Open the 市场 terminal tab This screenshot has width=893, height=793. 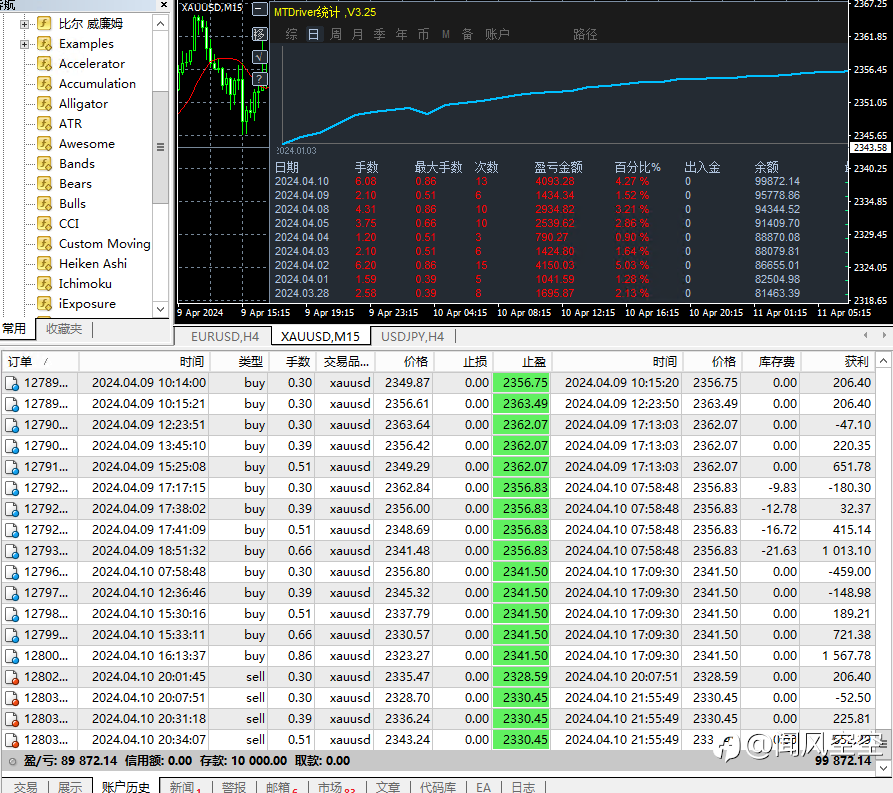[x=336, y=787]
